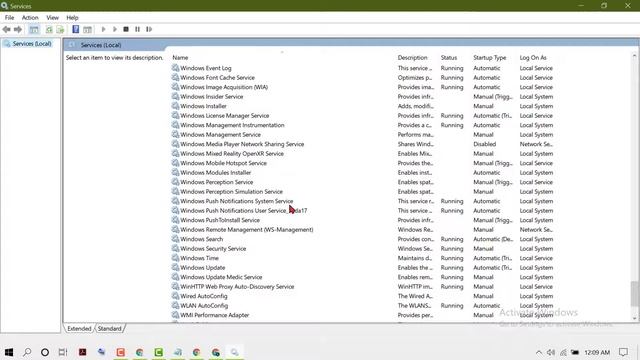
Task: Open the File menu
Action: point(9,18)
